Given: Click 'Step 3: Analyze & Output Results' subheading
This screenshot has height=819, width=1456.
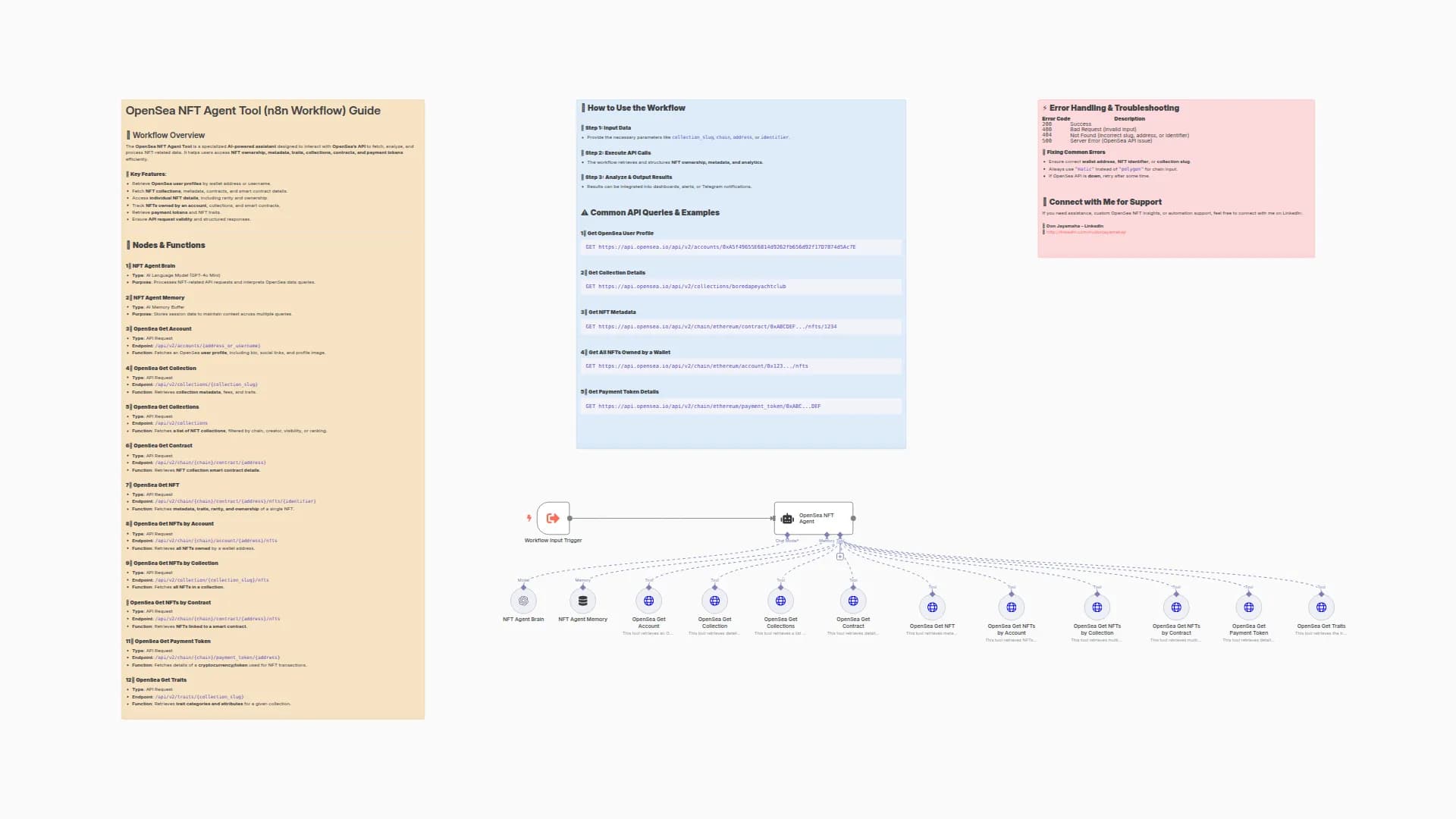Looking at the screenshot, I should (628, 177).
